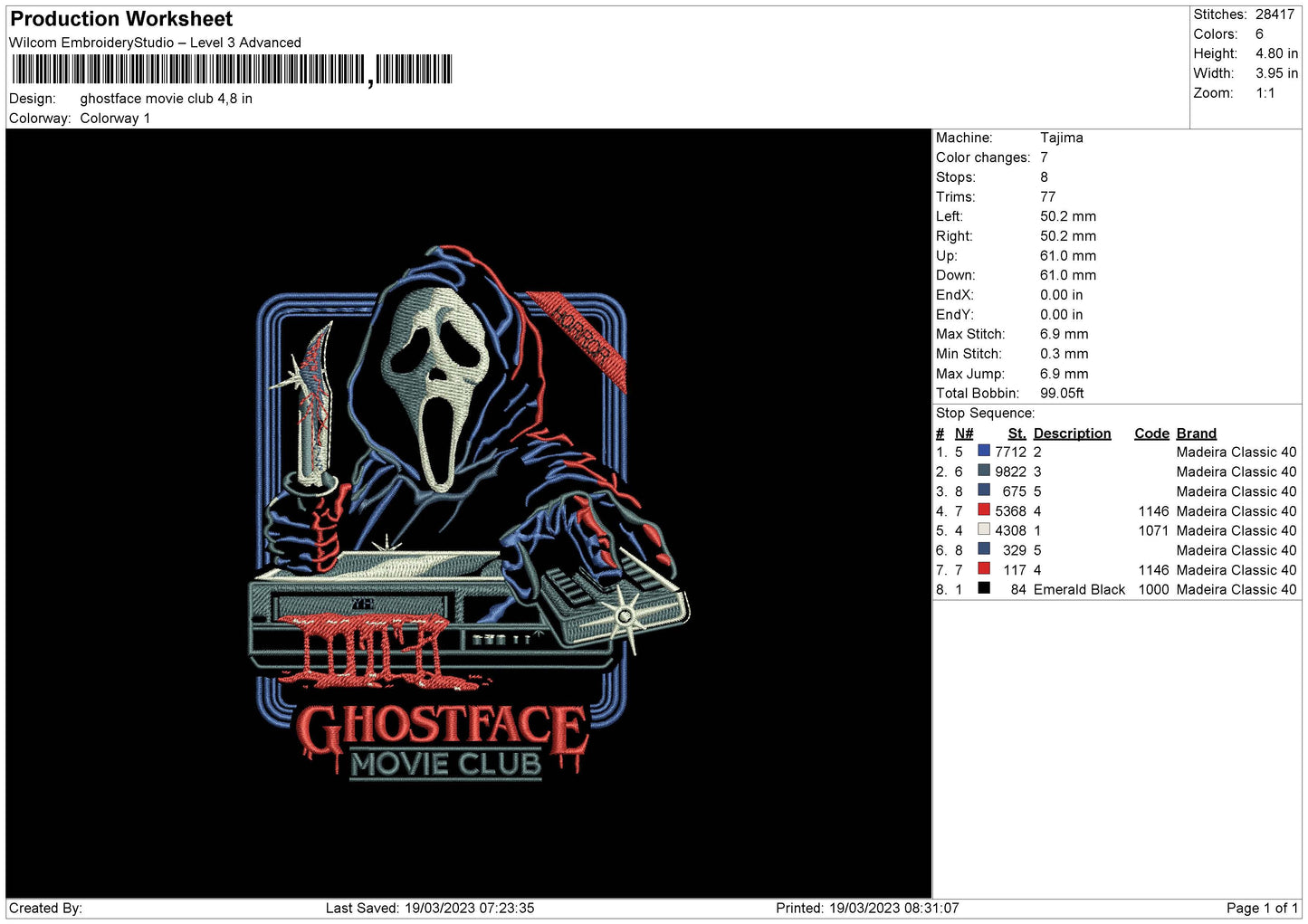The height and width of the screenshot is (924, 1308).
Task: Click the Up value 61.0 mm
Action: click(x=1067, y=255)
